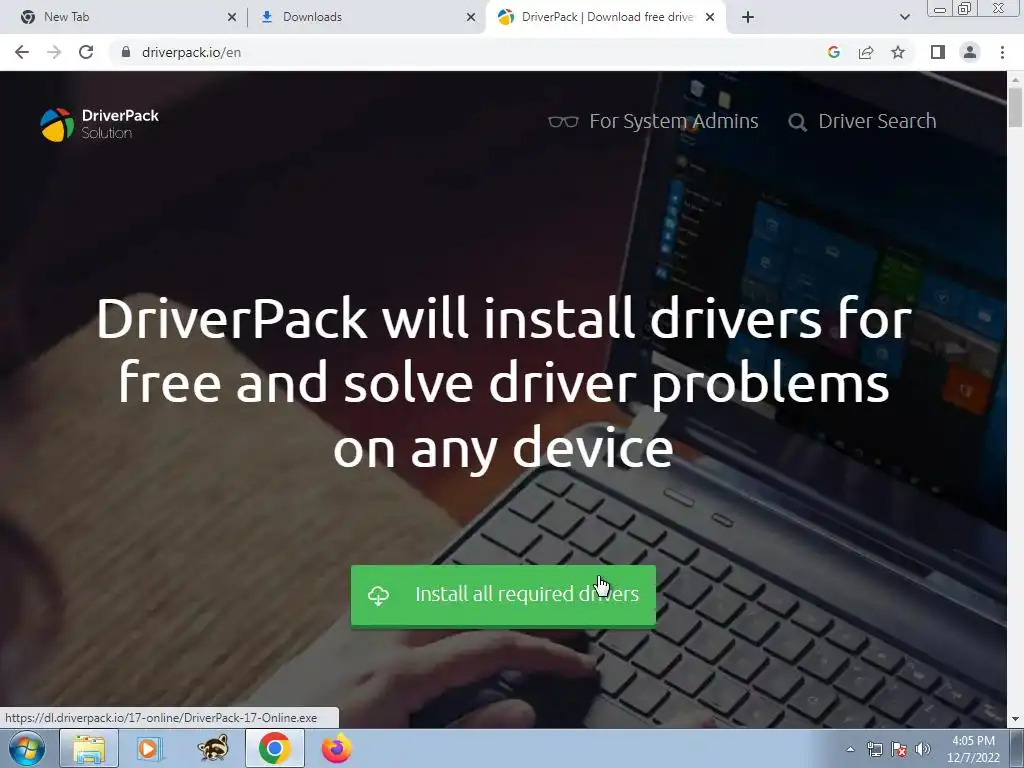This screenshot has width=1024, height=768.
Task: Click the magnifier icon beside Driver Search
Action: (x=797, y=122)
